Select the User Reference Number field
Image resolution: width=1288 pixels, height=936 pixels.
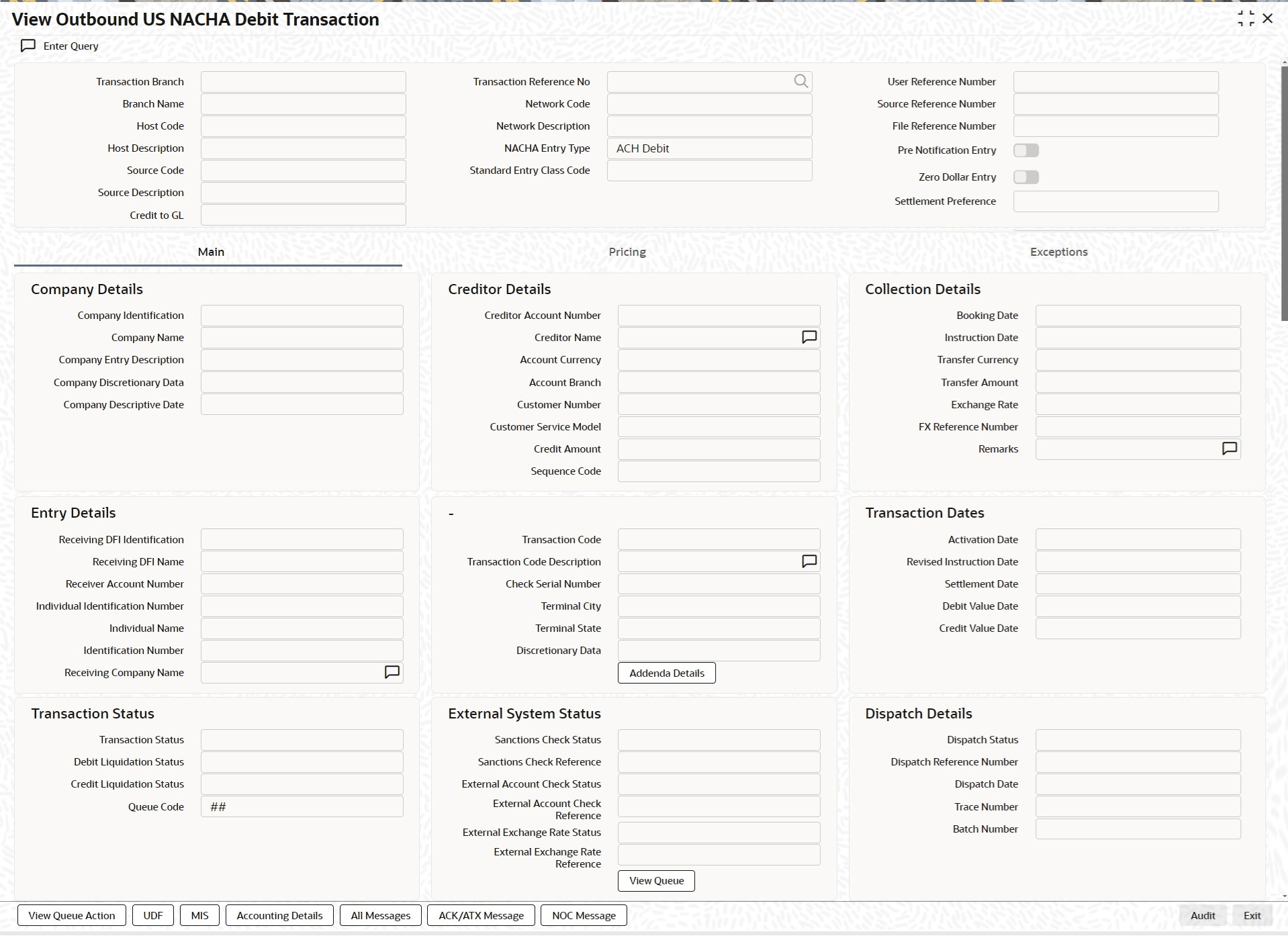(1116, 82)
